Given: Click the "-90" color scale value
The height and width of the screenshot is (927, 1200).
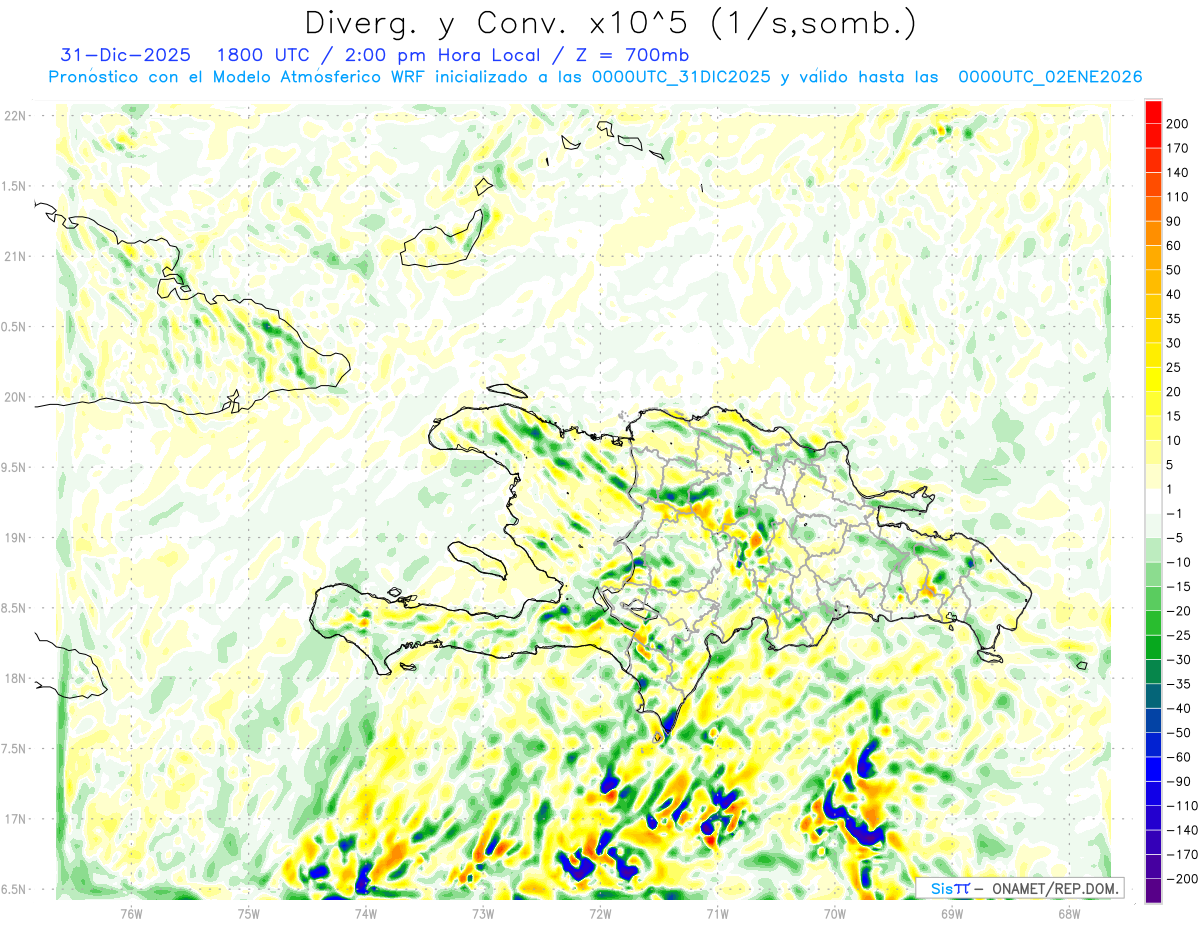Looking at the screenshot, I should (x=1177, y=781).
